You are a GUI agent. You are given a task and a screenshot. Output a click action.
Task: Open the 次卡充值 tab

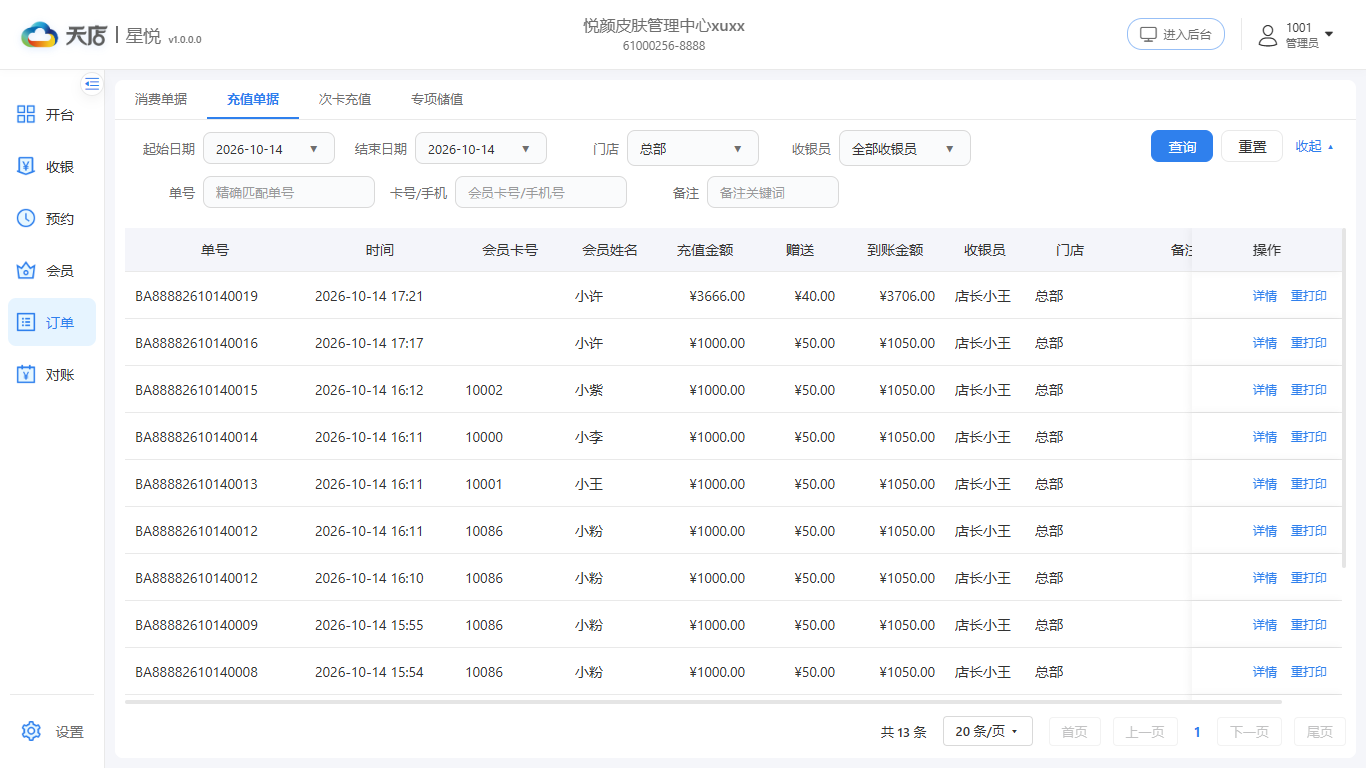[345, 99]
